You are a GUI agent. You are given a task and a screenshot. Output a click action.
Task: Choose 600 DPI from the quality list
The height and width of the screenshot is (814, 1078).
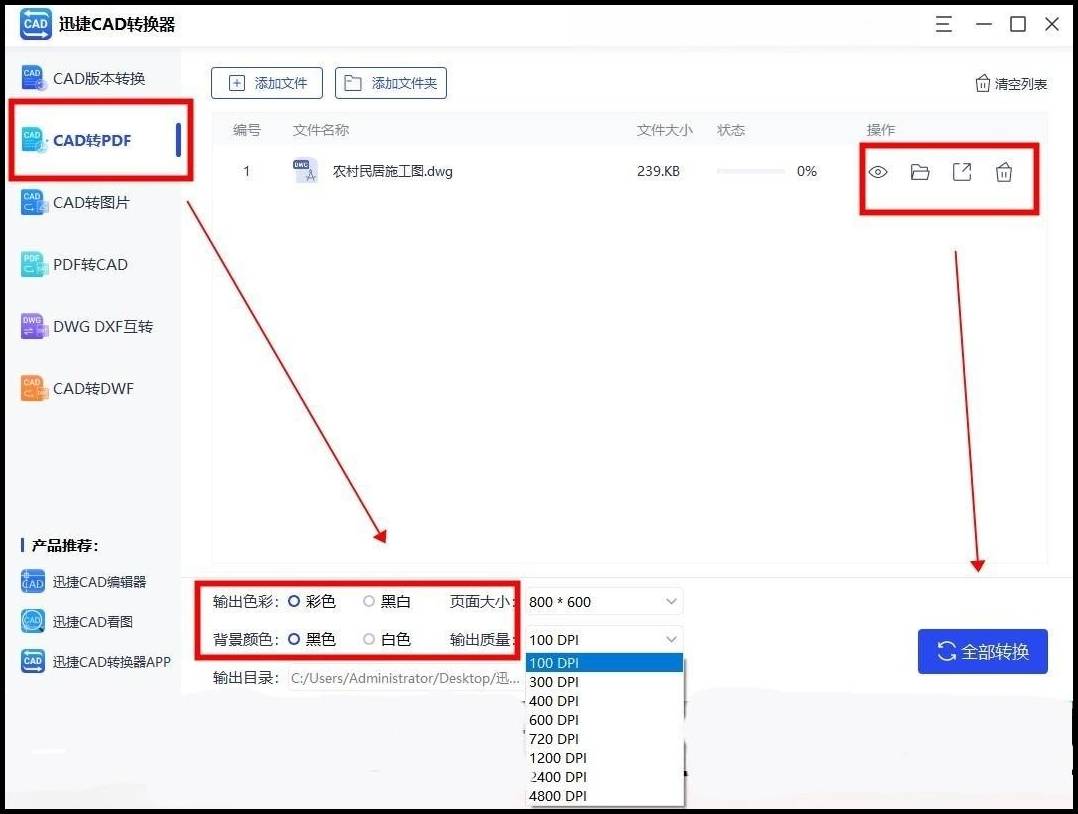coord(555,720)
